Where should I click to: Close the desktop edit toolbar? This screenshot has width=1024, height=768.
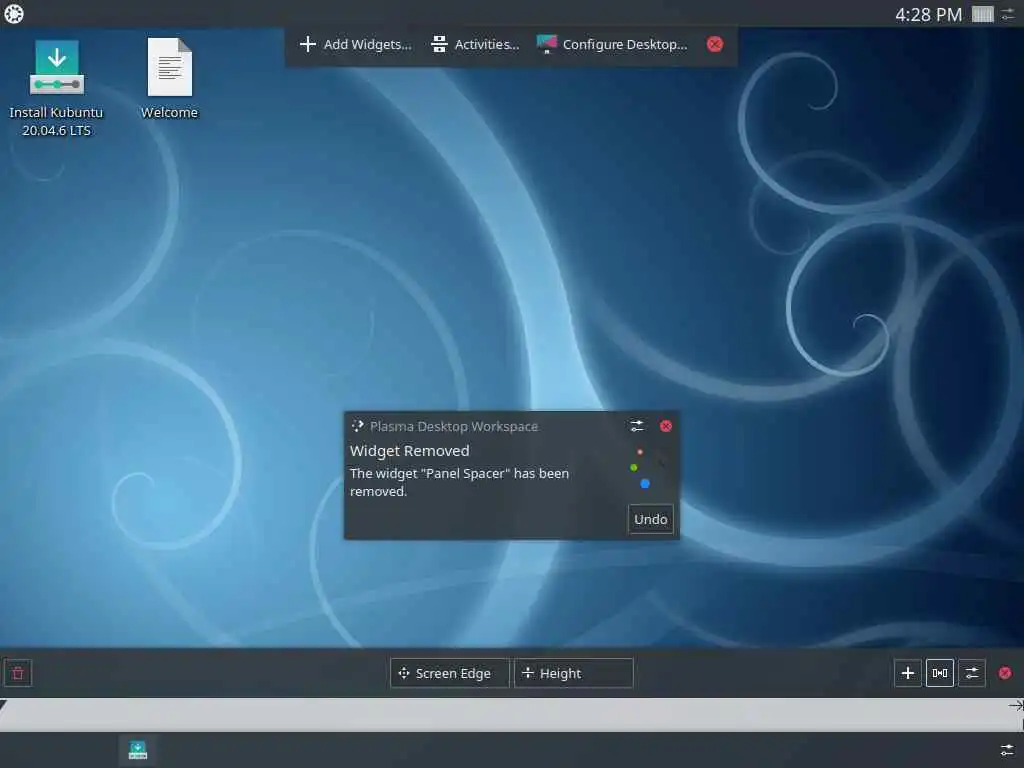[715, 44]
